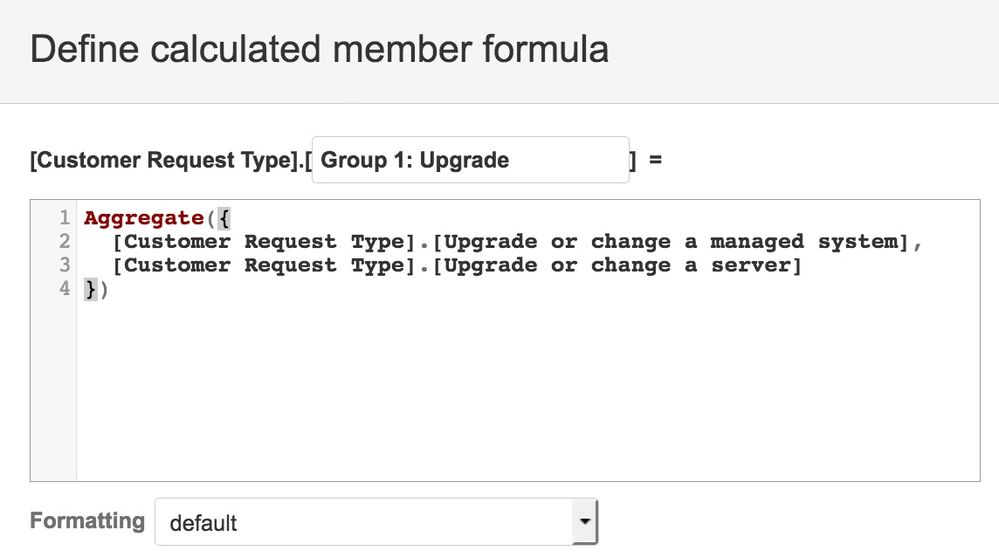Click line number 2 in gutter
This screenshot has width=999, height=557.
click(64, 242)
